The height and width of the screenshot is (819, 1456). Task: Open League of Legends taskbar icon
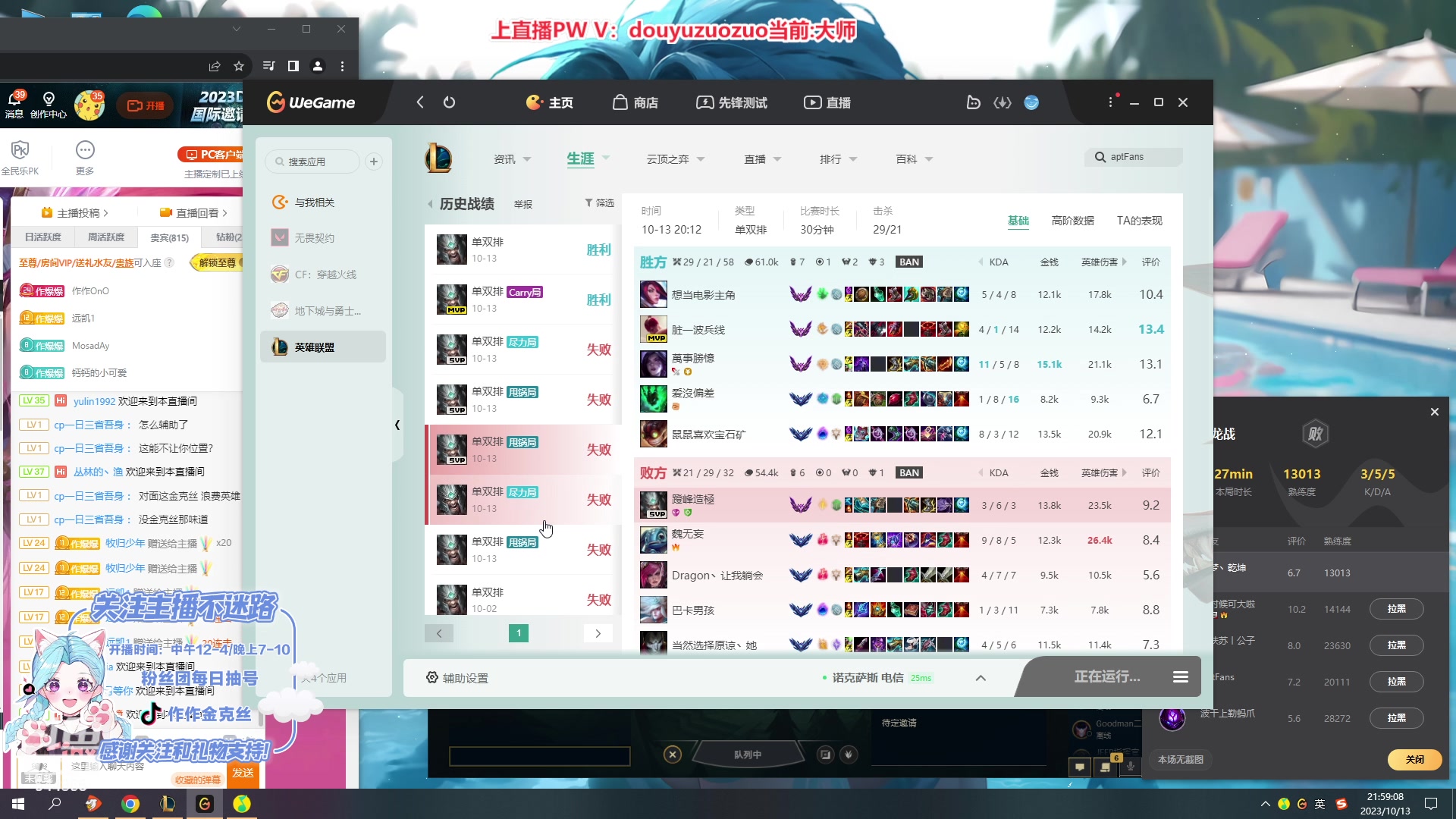point(168,804)
